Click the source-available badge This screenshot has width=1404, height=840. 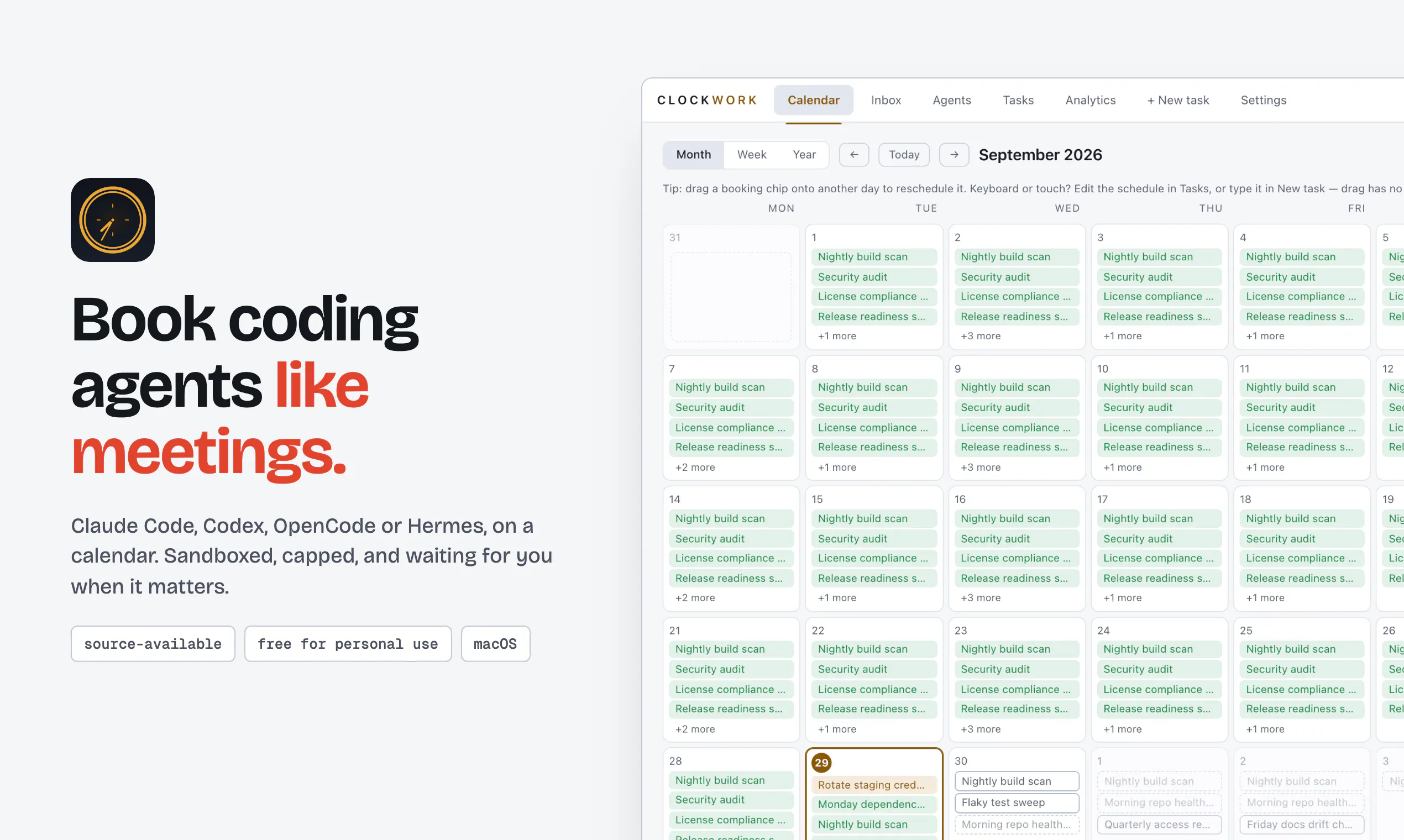[x=153, y=644]
